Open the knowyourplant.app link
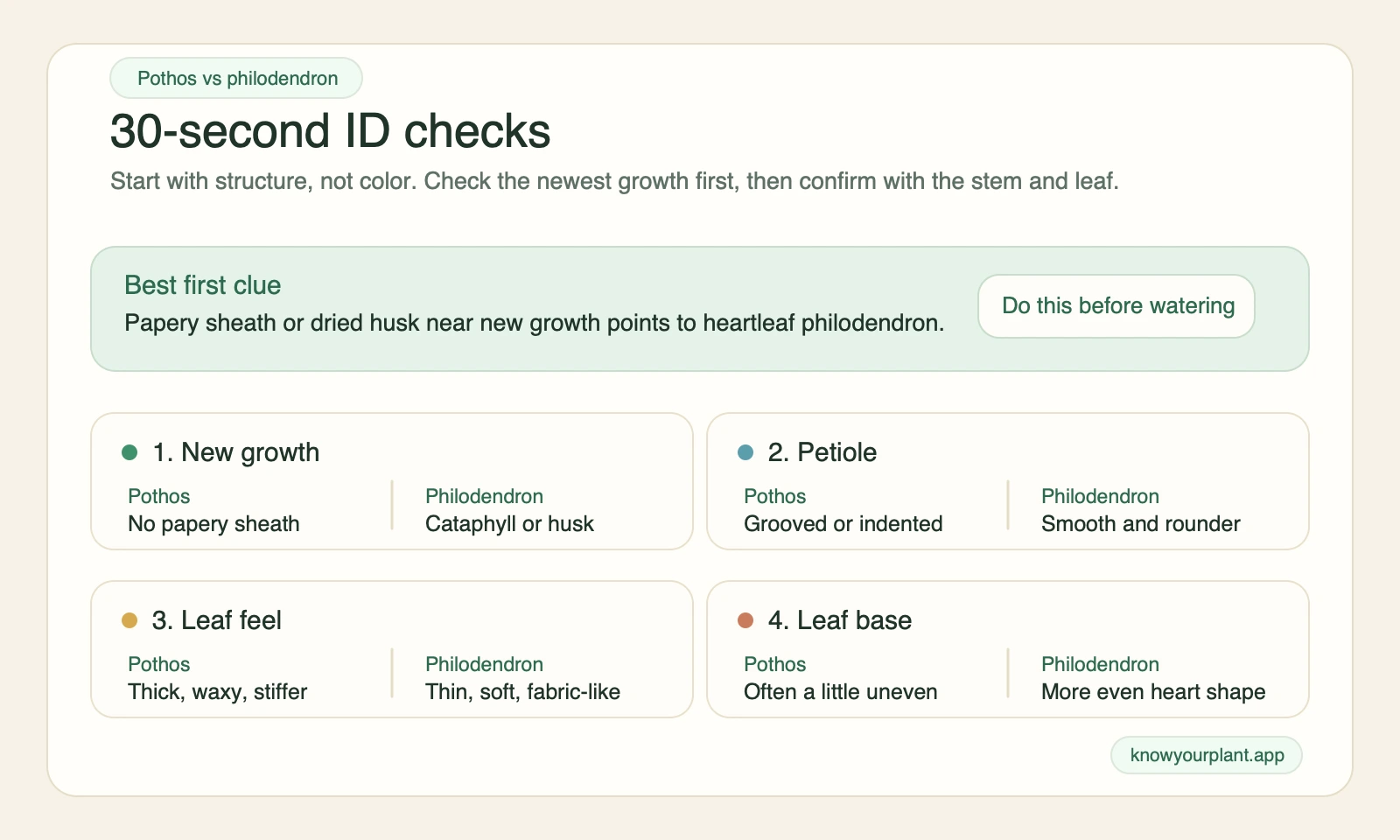The width and height of the screenshot is (1400, 840). [1207, 755]
